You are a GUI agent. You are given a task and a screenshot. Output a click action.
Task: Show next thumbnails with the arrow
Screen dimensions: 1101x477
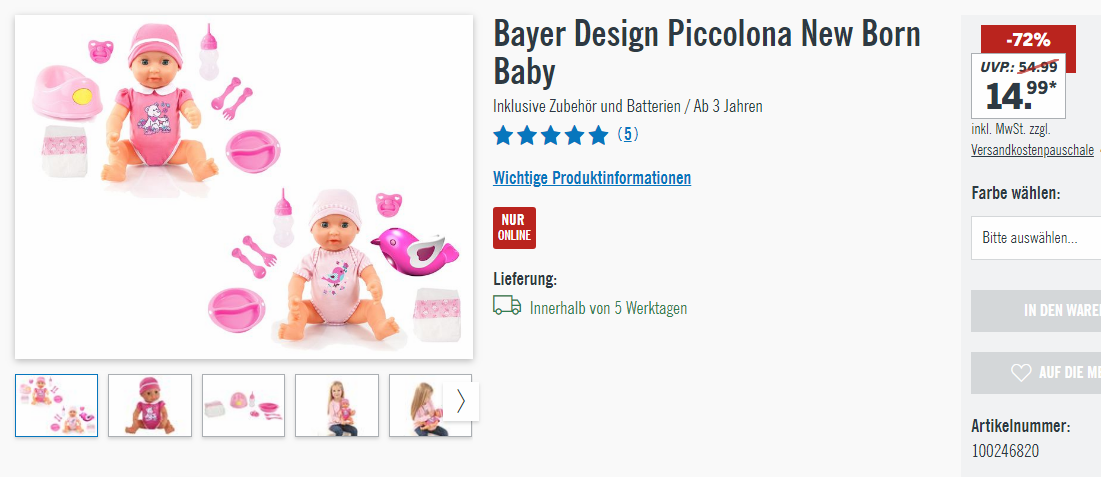coord(461,401)
